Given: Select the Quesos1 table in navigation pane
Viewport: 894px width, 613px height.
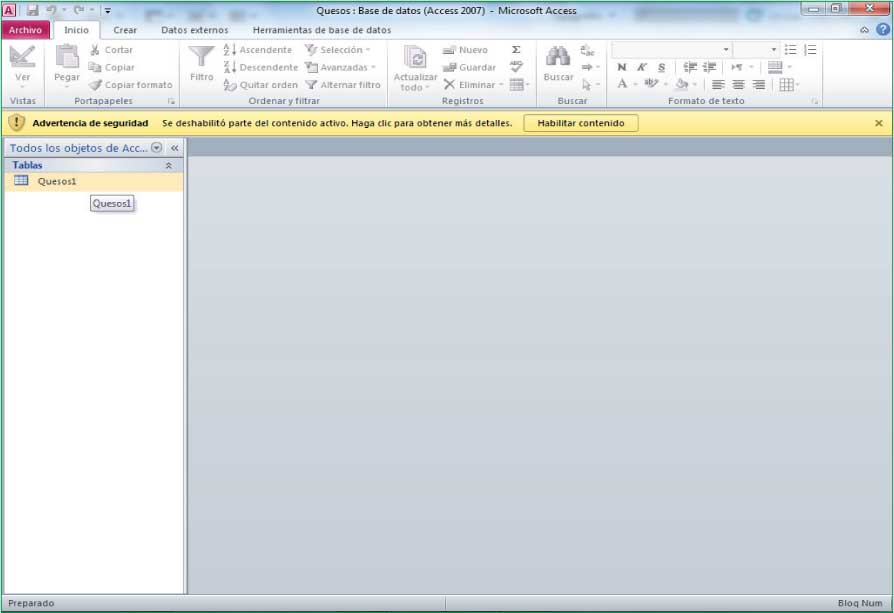Looking at the screenshot, I should 57,181.
